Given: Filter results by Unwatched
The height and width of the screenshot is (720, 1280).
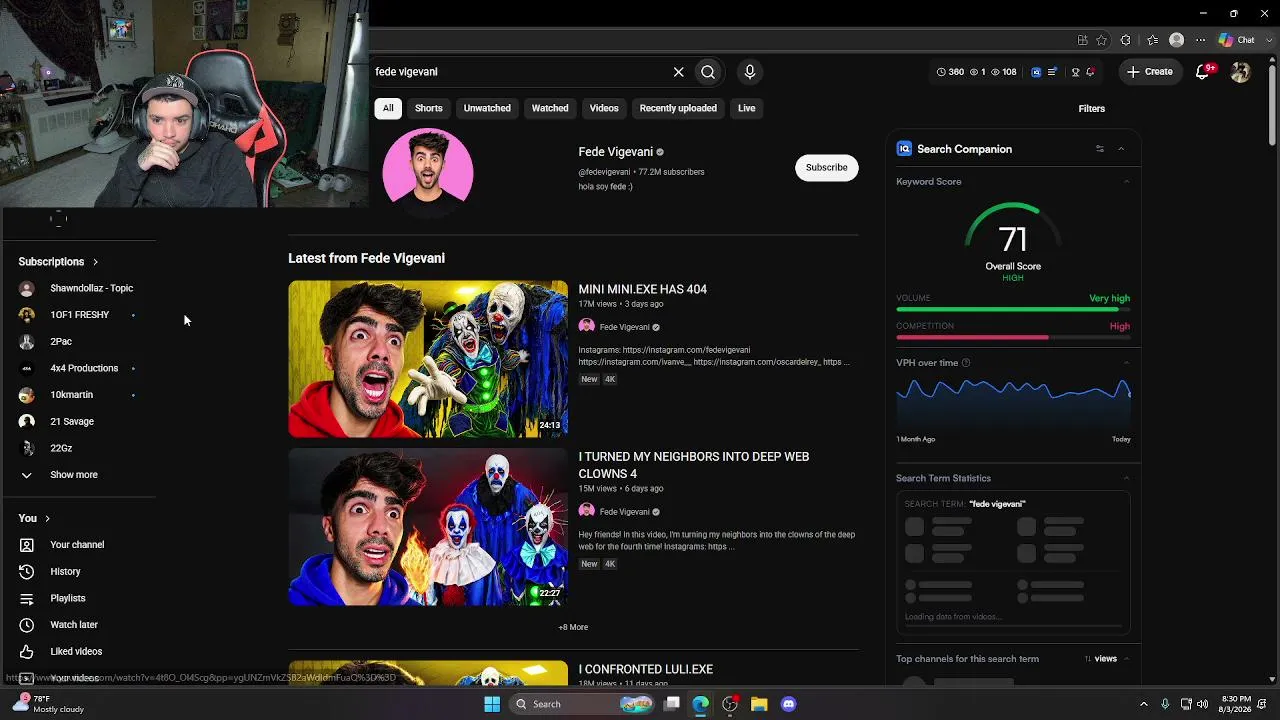Looking at the screenshot, I should (x=487, y=108).
